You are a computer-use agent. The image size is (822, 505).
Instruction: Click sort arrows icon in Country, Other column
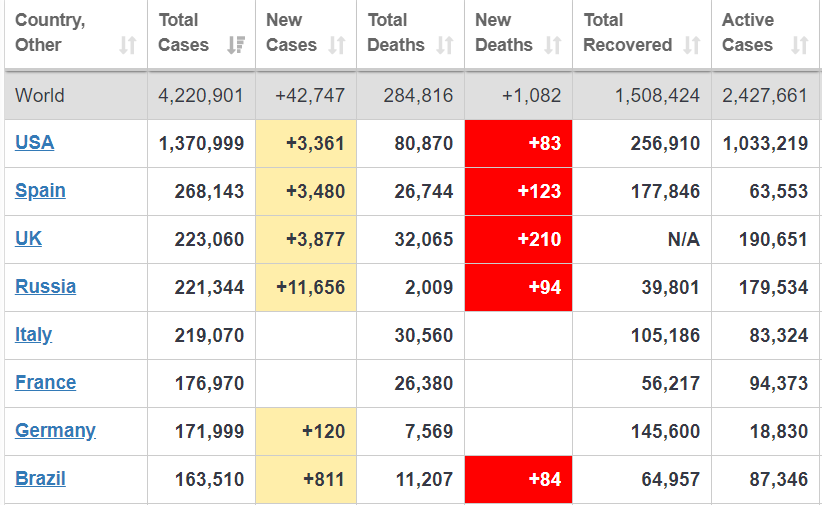tap(127, 45)
